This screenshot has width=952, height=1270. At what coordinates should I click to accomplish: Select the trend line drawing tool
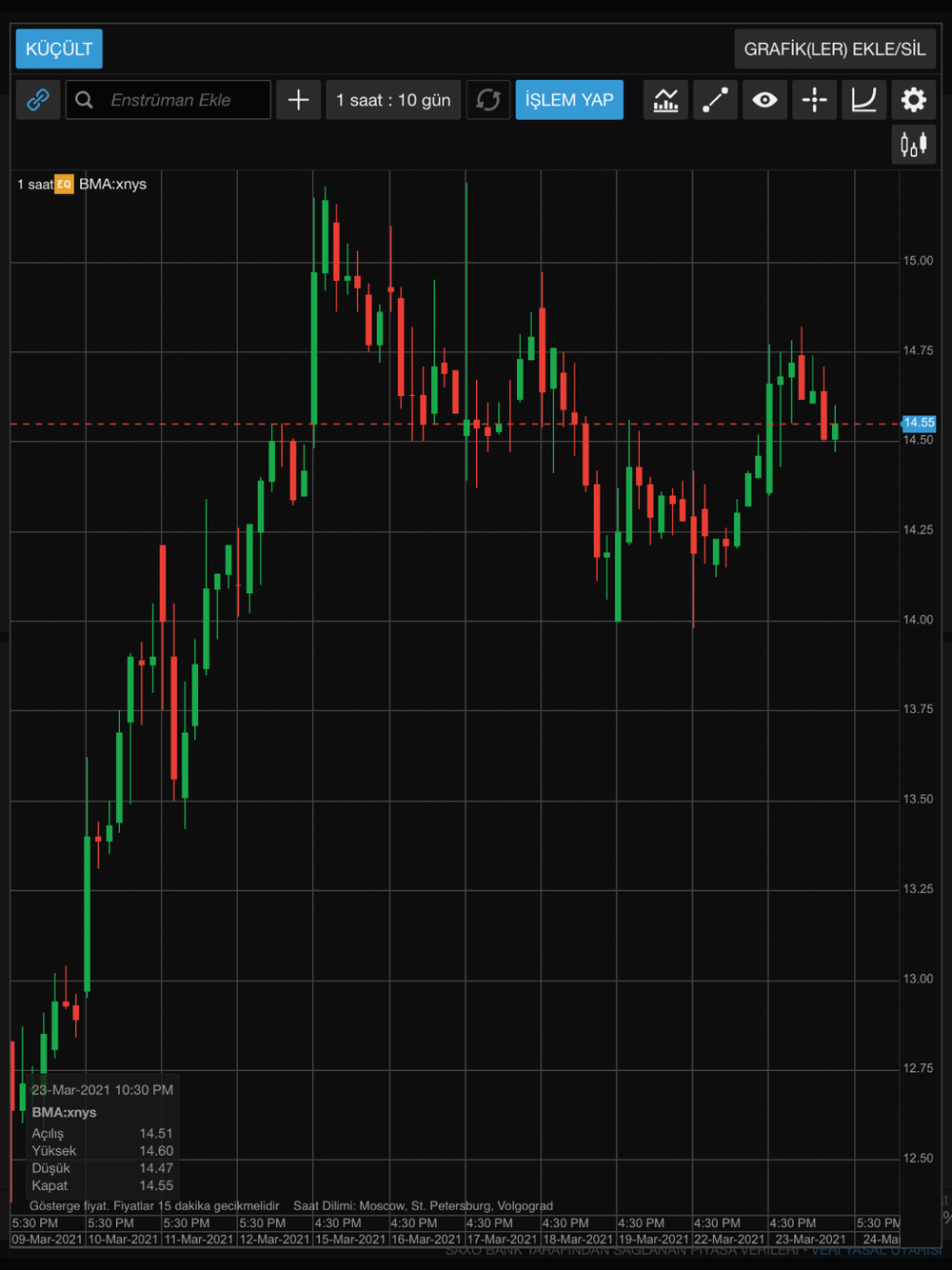pyautogui.click(x=715, y=100)
